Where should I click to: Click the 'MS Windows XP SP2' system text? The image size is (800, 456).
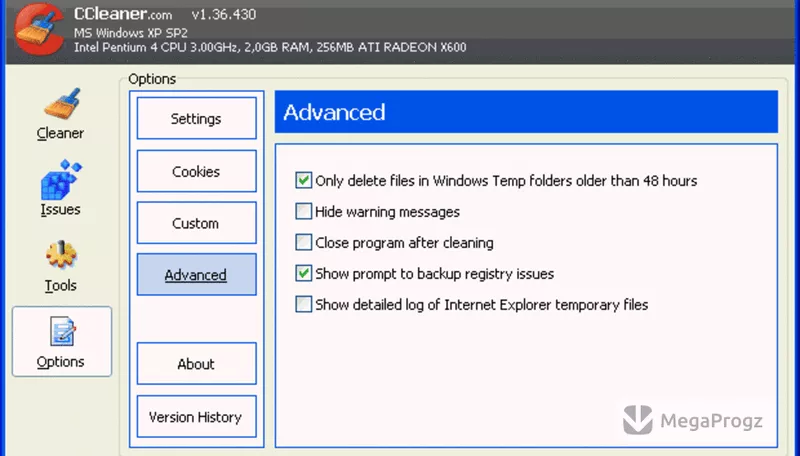[x=131, y=33]
